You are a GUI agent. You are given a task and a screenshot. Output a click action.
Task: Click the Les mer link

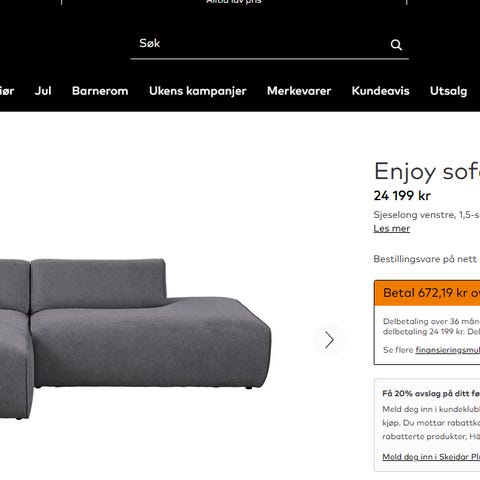392,229
